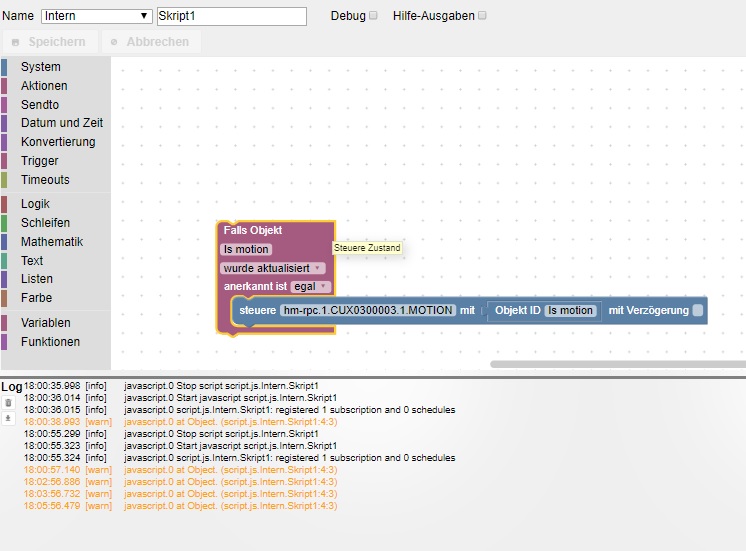This screenshot has width=746, height=551.
Task: Click the Speichern button
Action: pyautogui.click(x=50, y=42)
